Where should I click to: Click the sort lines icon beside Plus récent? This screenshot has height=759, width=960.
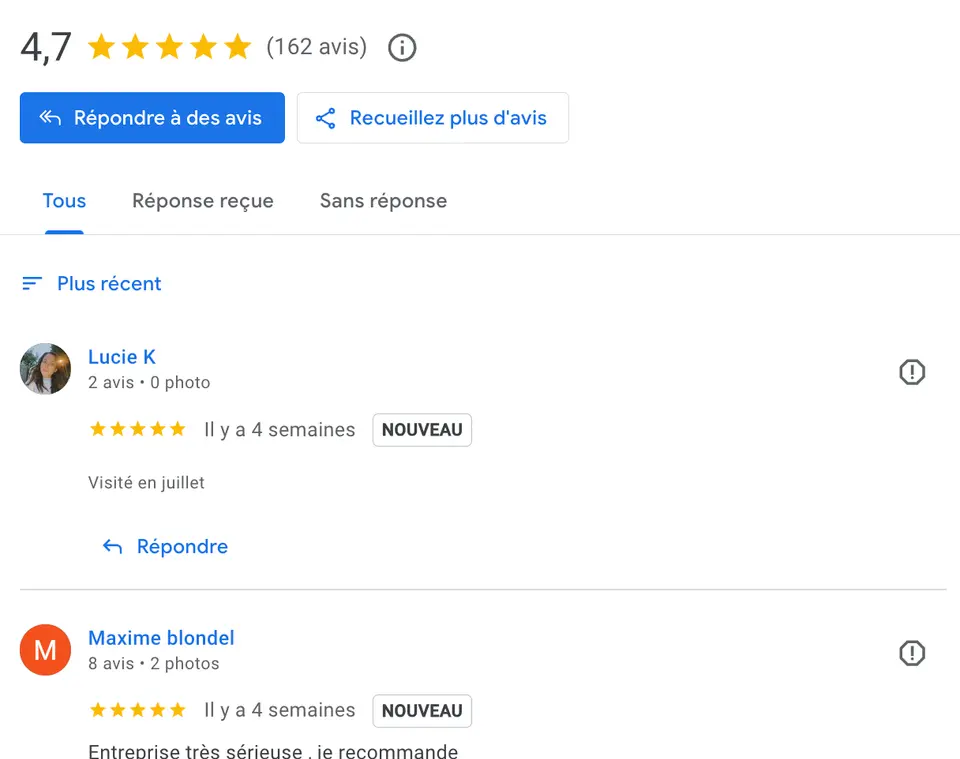(32, 283)
